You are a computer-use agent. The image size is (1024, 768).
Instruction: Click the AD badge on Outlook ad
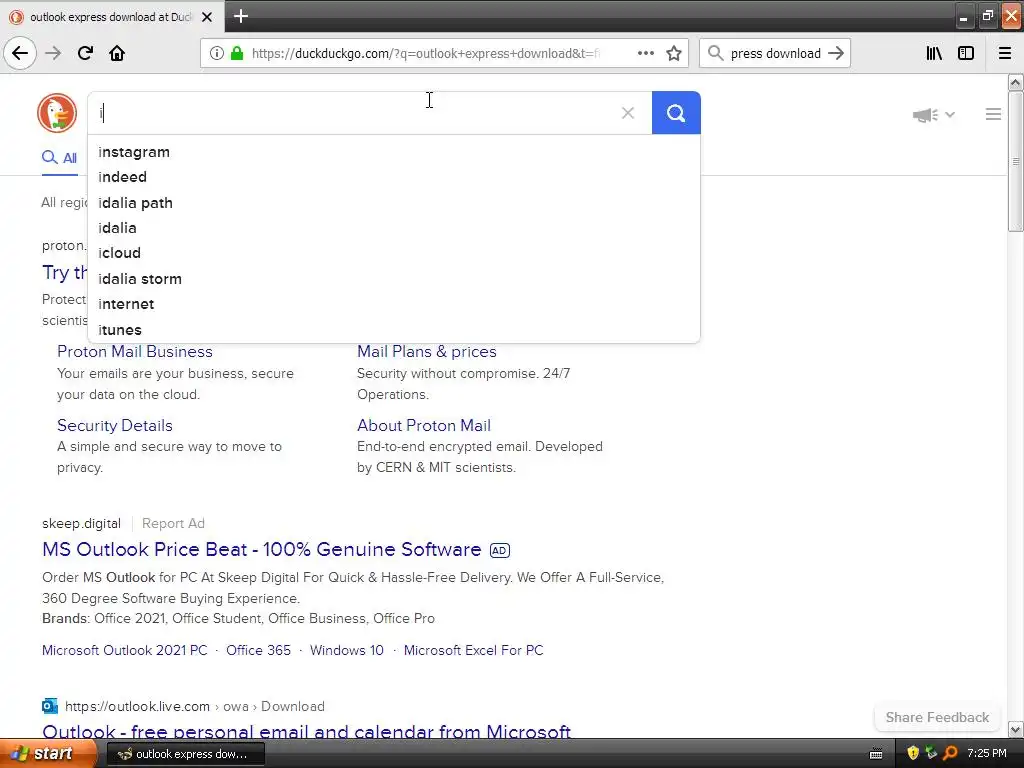[x=500, y=551]
